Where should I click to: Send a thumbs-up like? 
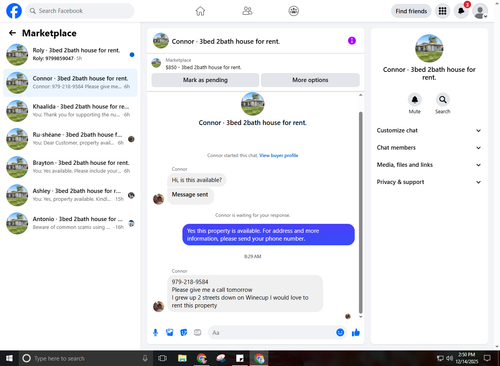(x=356, y=332)
